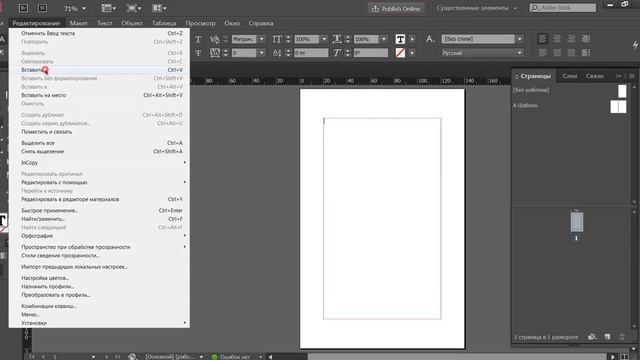Open the Существенные элементы workspace switcher
The width and height of the screenshot is (640, 360).
[x=476, y=8]
